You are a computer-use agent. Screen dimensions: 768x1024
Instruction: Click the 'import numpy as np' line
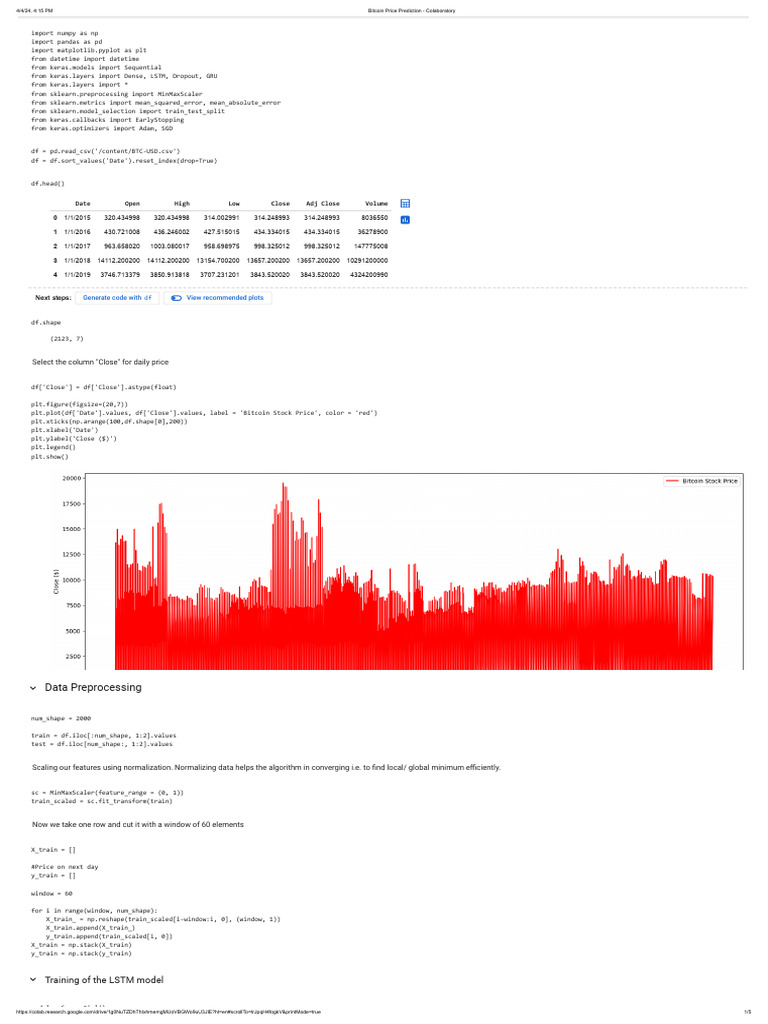[65, 33]
